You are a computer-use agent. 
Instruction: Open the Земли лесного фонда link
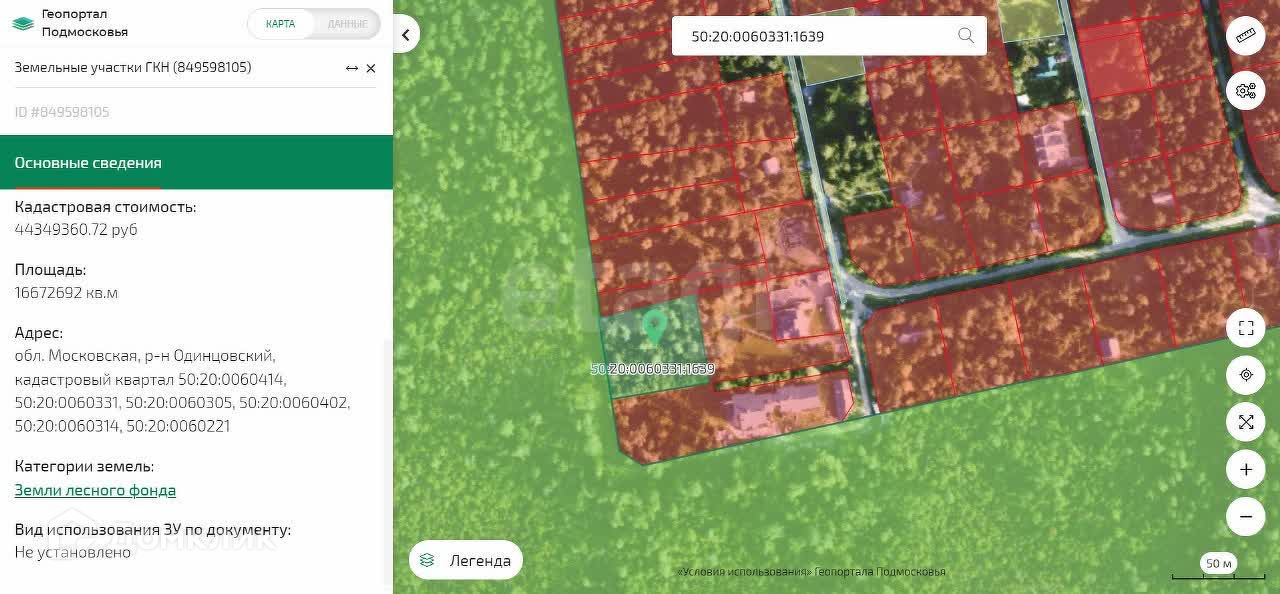[x=95, y=490]
